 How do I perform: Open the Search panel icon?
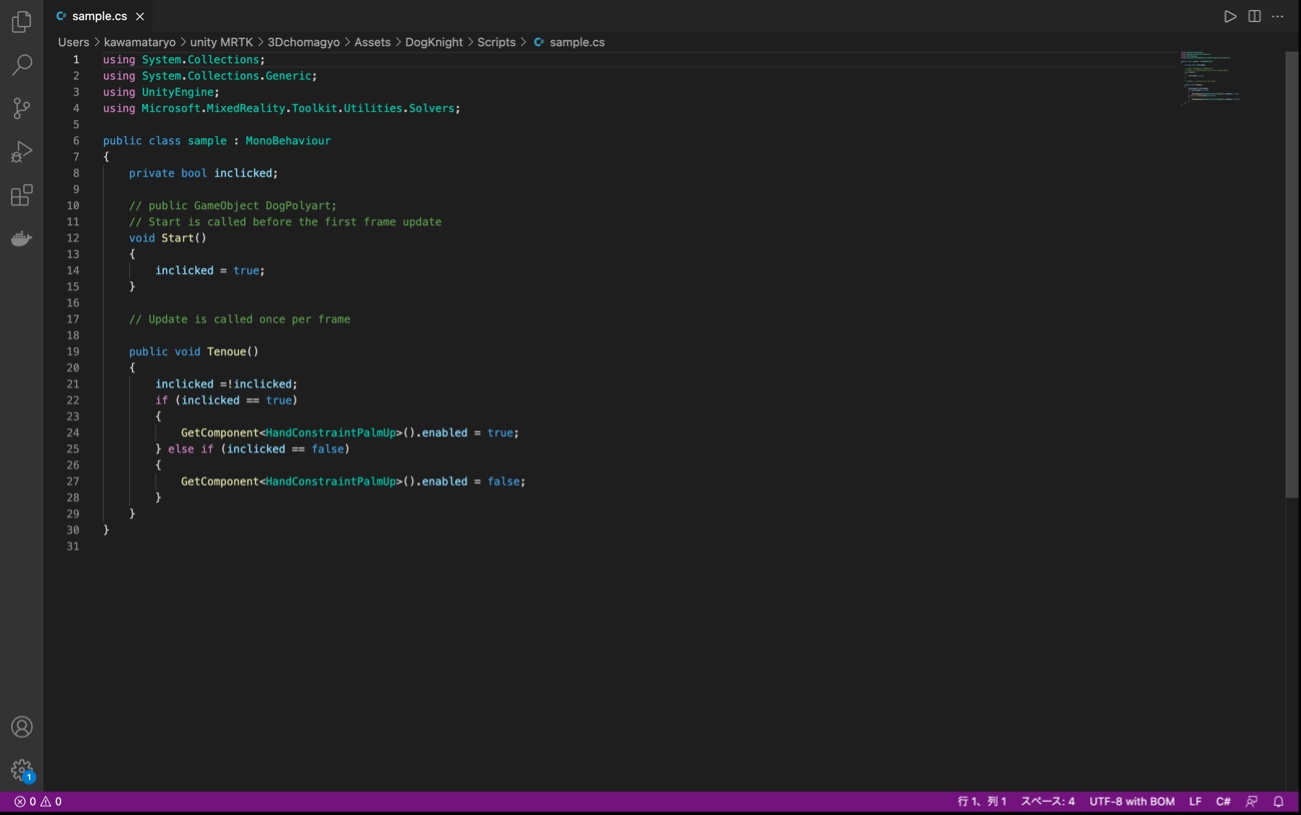[x=21, y=65]
